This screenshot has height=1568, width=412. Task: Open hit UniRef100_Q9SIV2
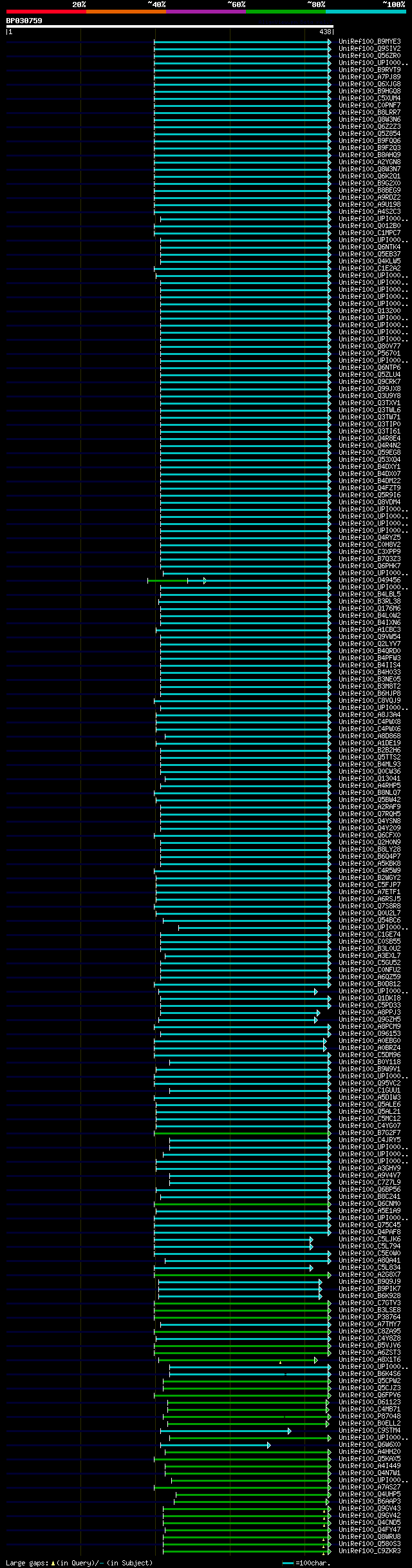pyautogui.click(x=370, y=49)
